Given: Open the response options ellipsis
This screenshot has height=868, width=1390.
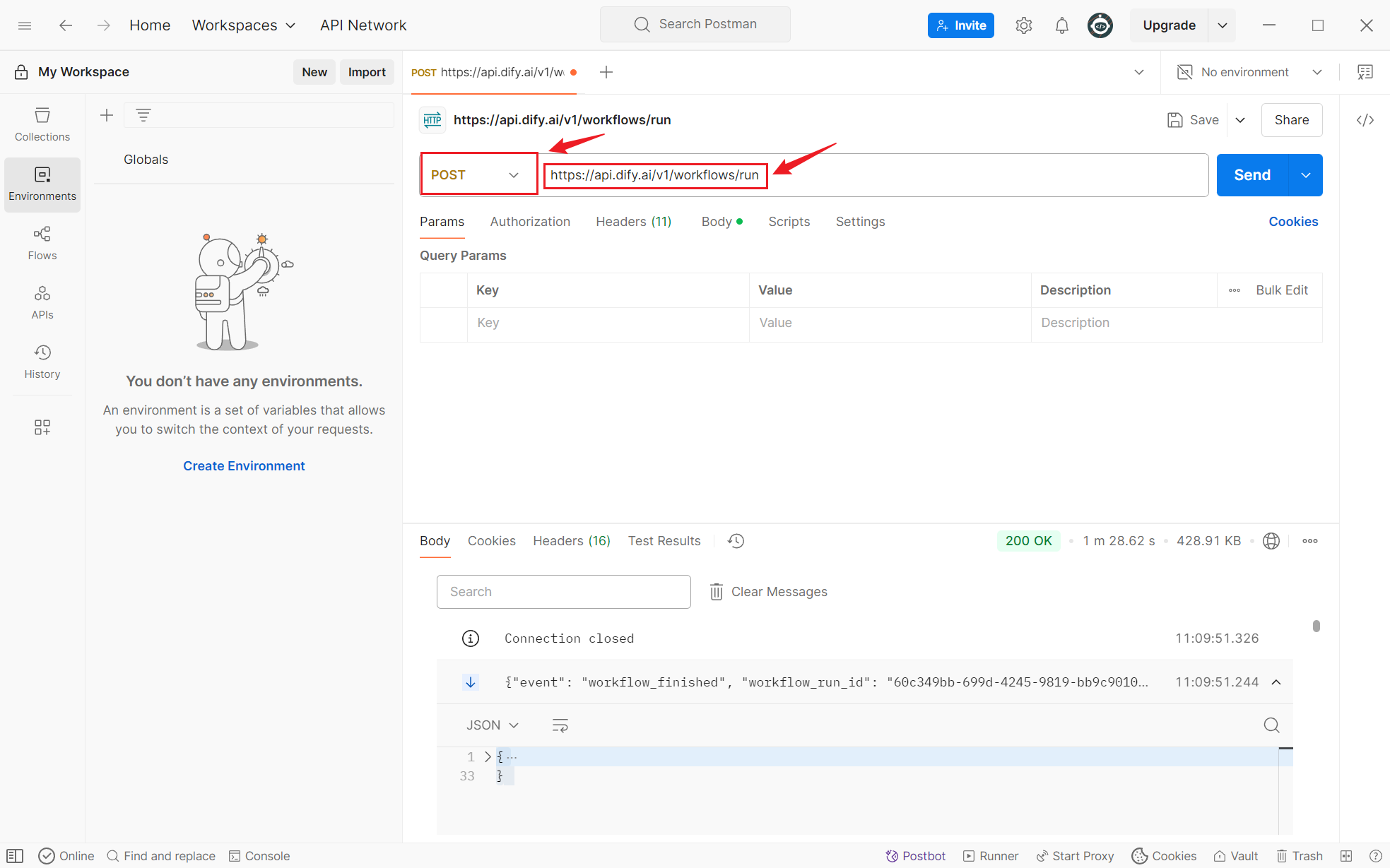Looking at the screenshot, I should click(x=1310, y=541).
